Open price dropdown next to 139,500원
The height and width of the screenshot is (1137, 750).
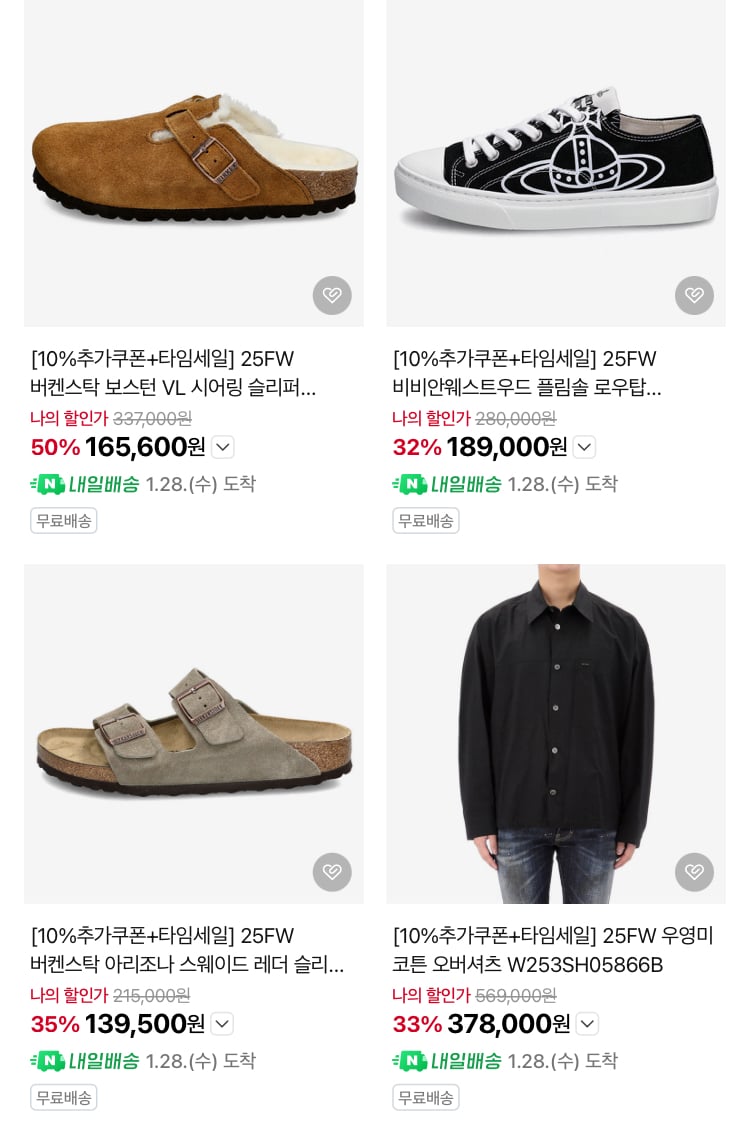point(222,1024)
